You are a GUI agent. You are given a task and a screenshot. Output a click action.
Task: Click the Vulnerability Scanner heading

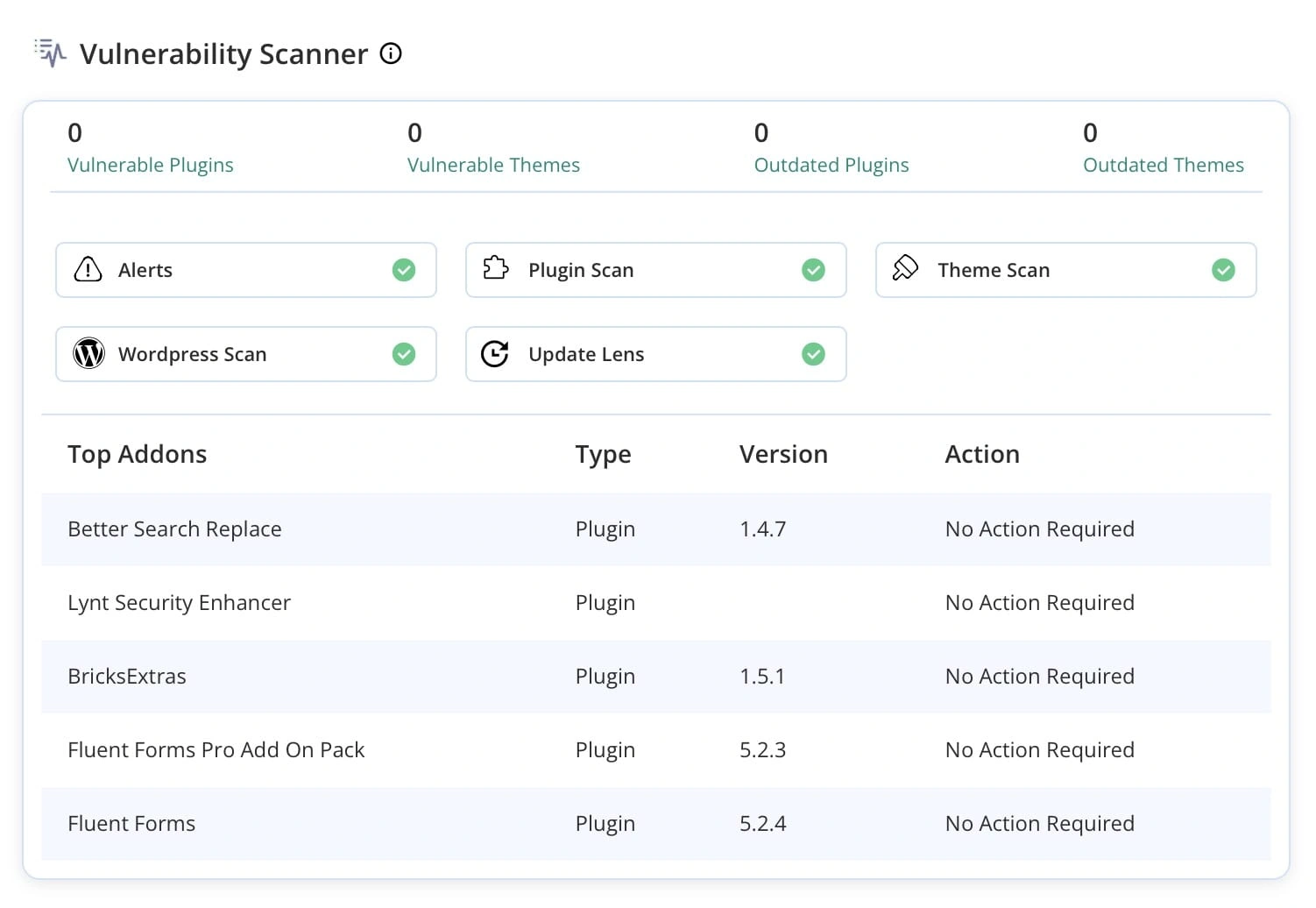click(223, 54)
